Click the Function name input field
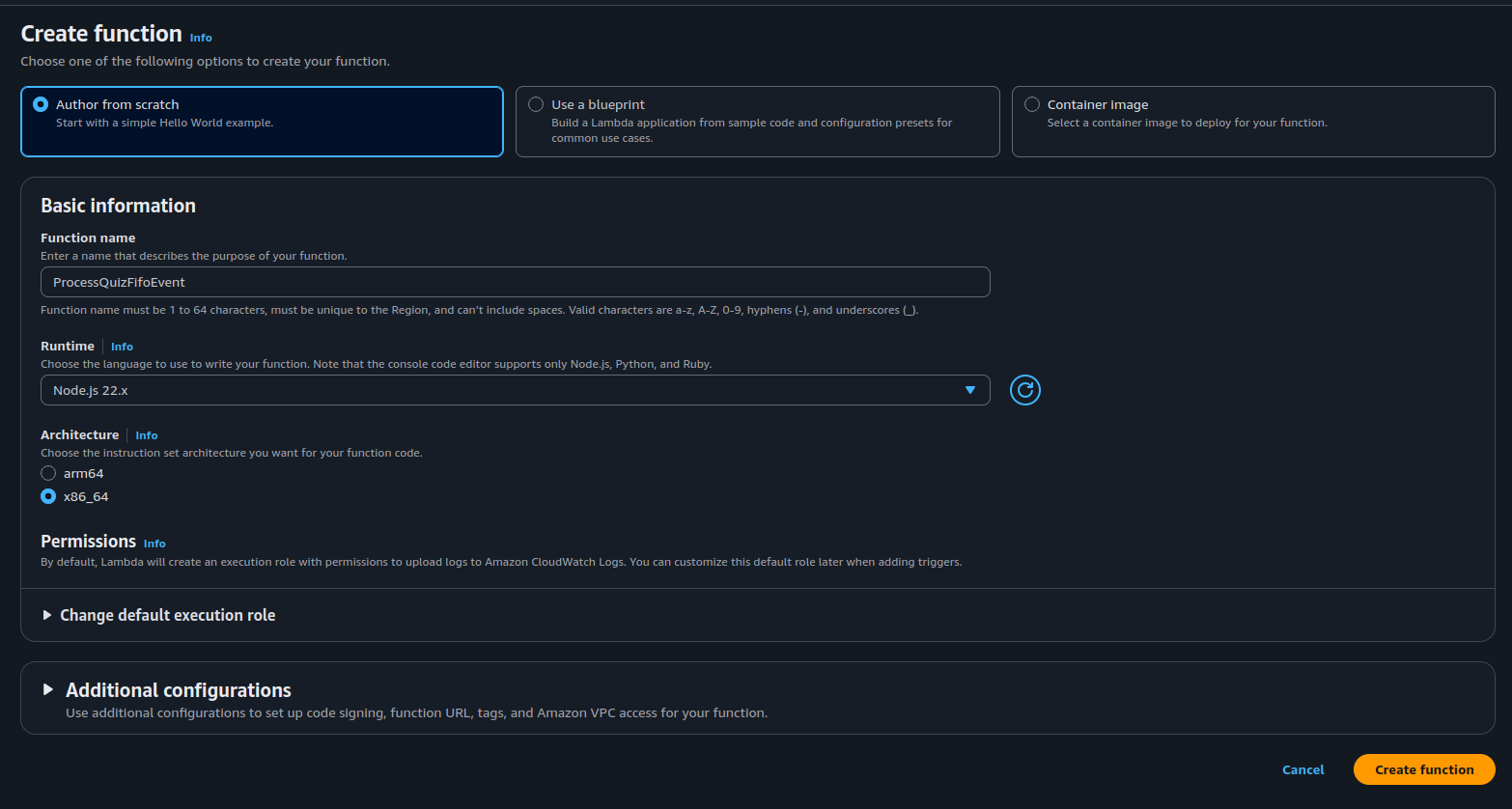The height and width of the screenshot is (809, 1512). pos(515,282)
